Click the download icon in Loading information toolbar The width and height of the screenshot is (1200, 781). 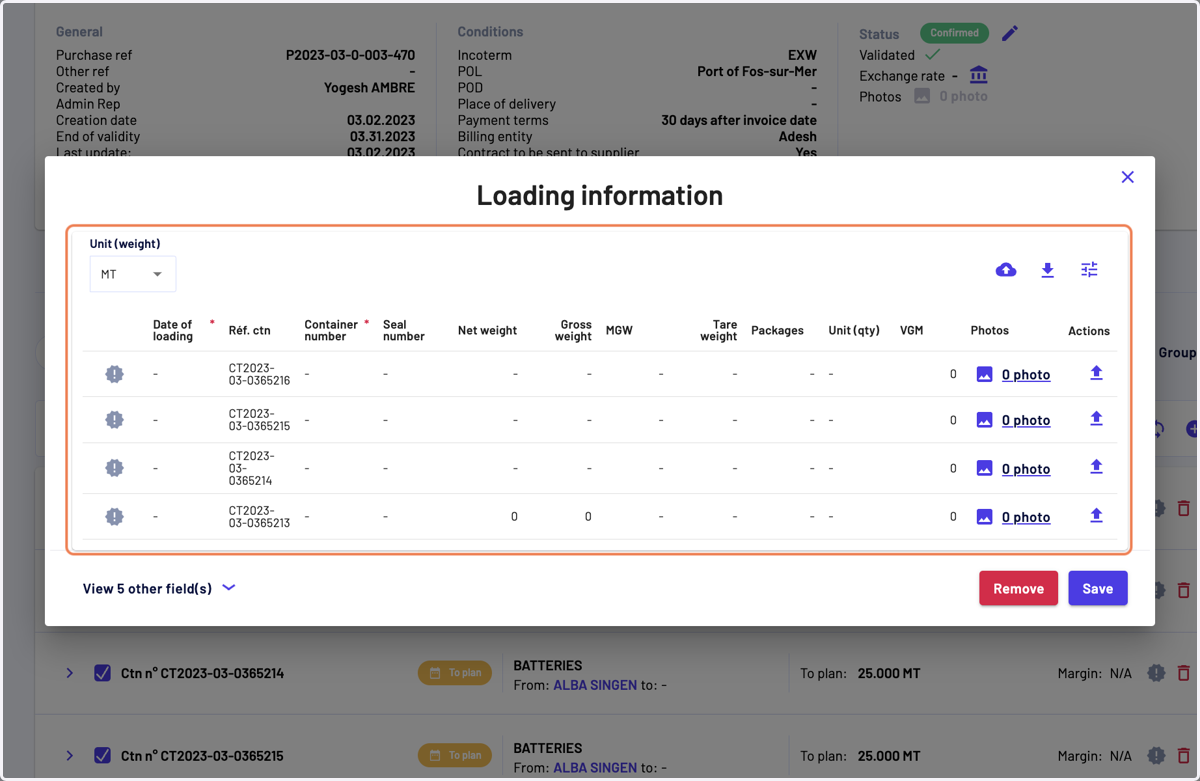click(1047, 270)
